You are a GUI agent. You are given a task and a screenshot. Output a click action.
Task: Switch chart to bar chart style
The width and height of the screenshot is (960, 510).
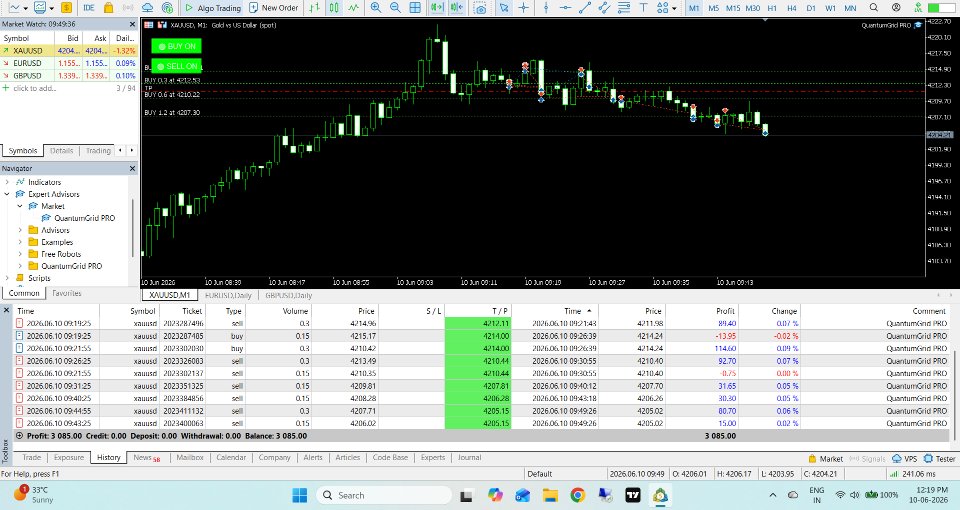click(314, 8)
